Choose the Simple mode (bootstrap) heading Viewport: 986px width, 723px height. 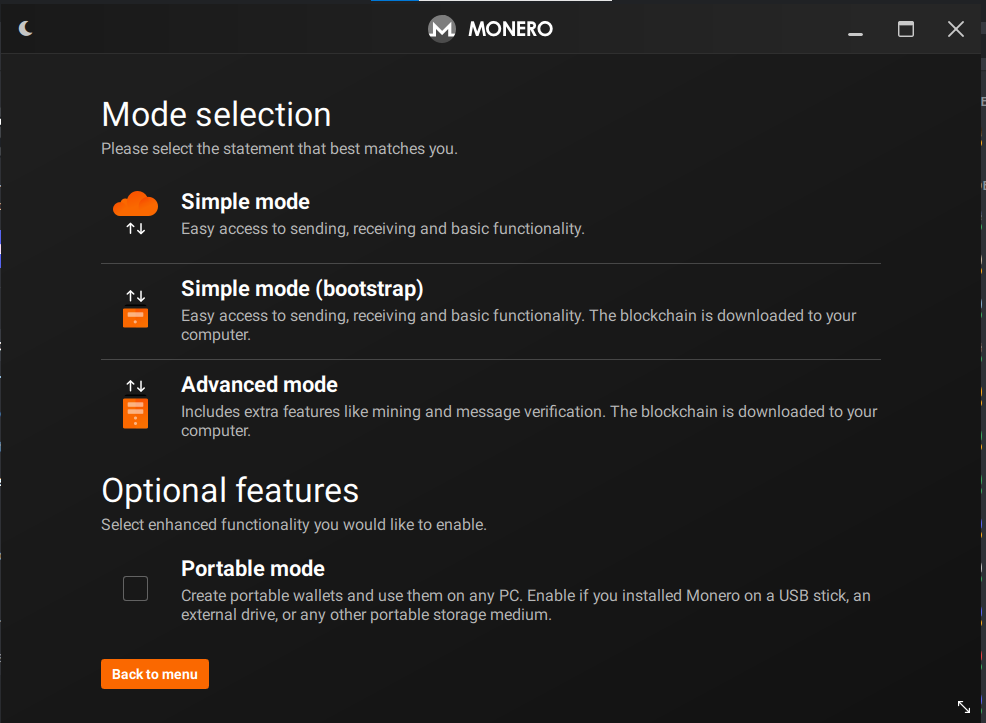[302, 289]
